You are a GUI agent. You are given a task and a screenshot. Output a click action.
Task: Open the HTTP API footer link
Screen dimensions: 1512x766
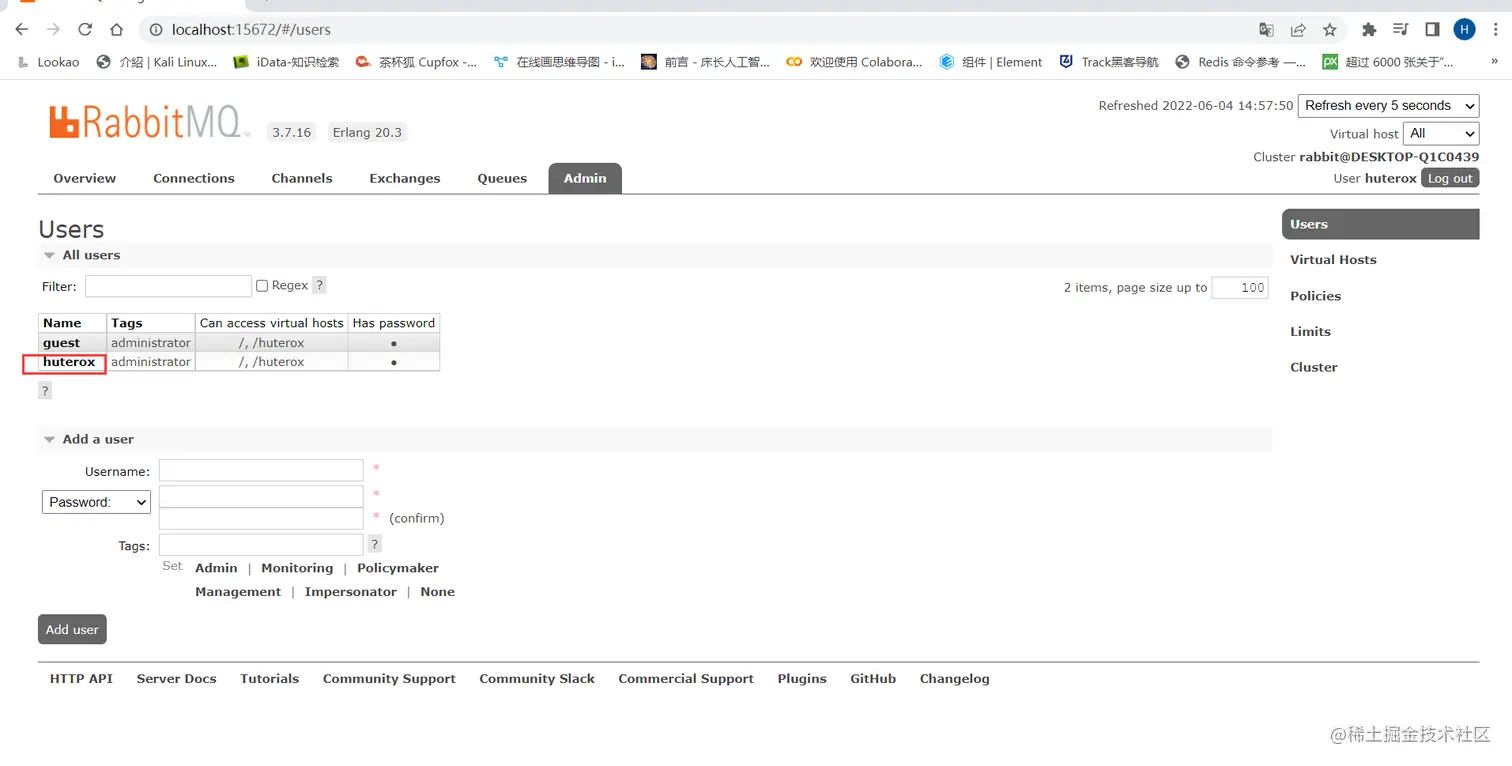click(x=81, y=678)
